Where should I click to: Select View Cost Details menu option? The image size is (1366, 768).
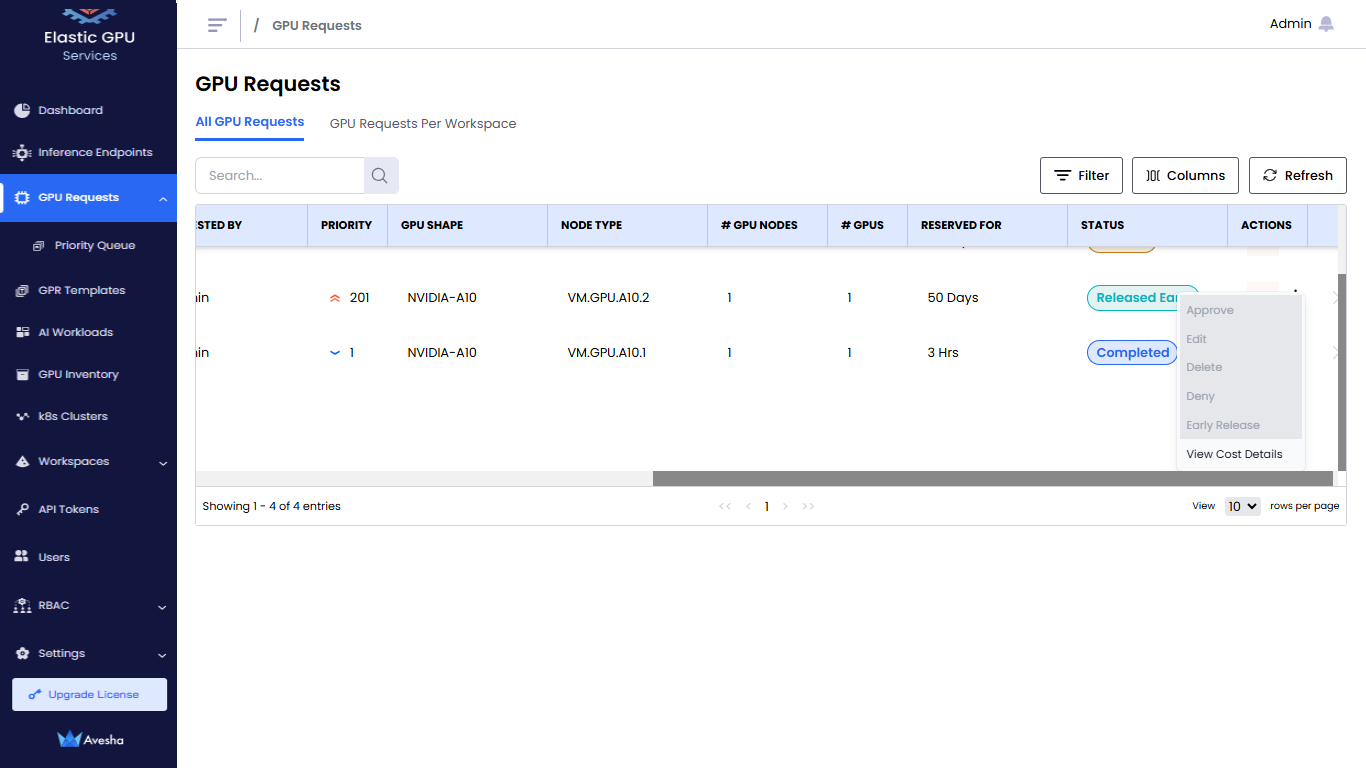(x=1234, y=454)
